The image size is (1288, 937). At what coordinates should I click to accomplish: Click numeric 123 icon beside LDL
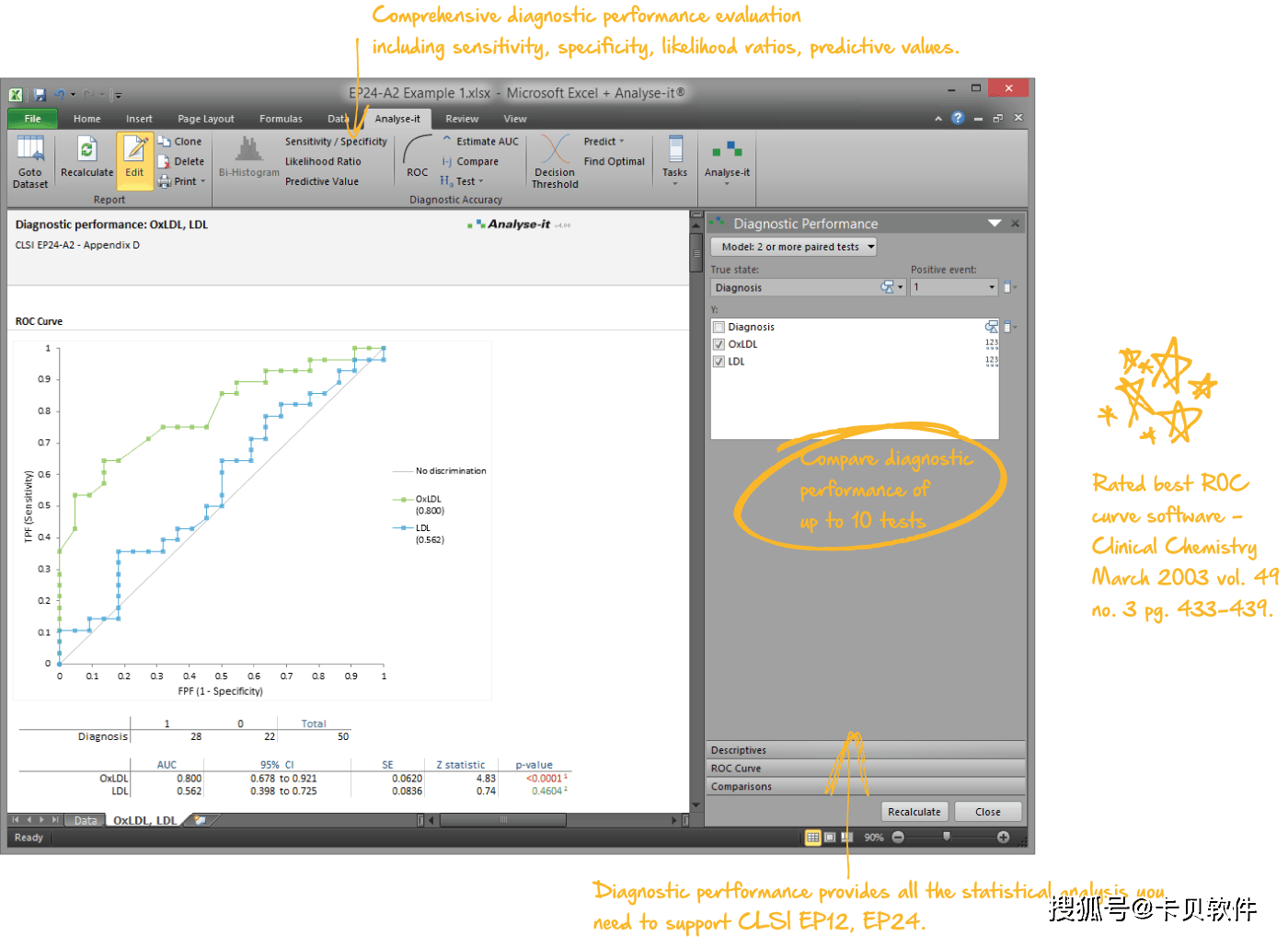click(992, 362)
